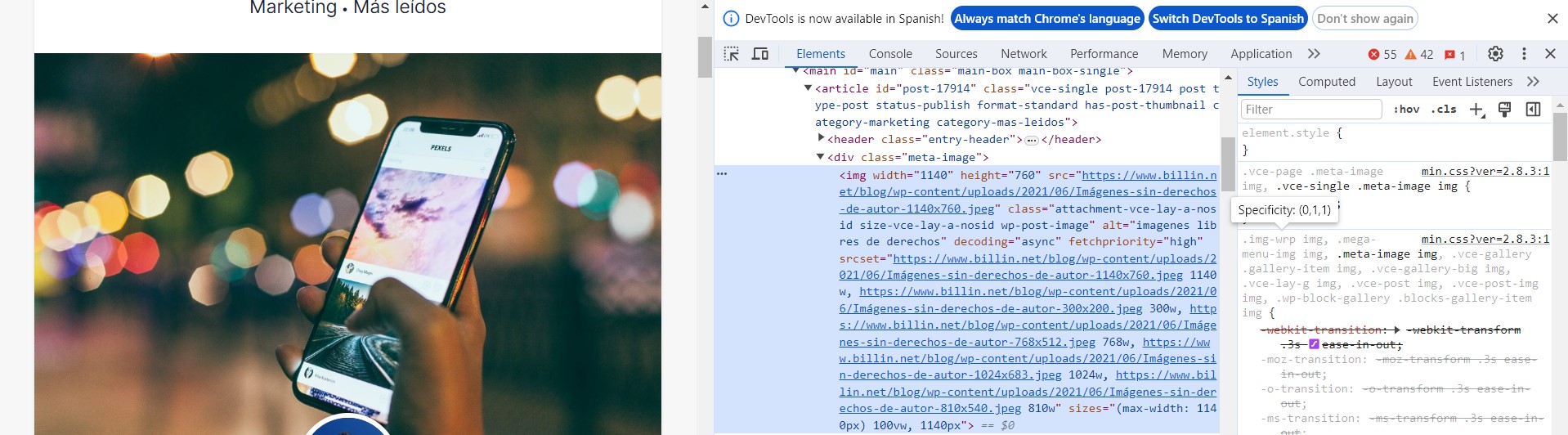
Task: Click the element.style rule block
Action: pos(1395,141)
